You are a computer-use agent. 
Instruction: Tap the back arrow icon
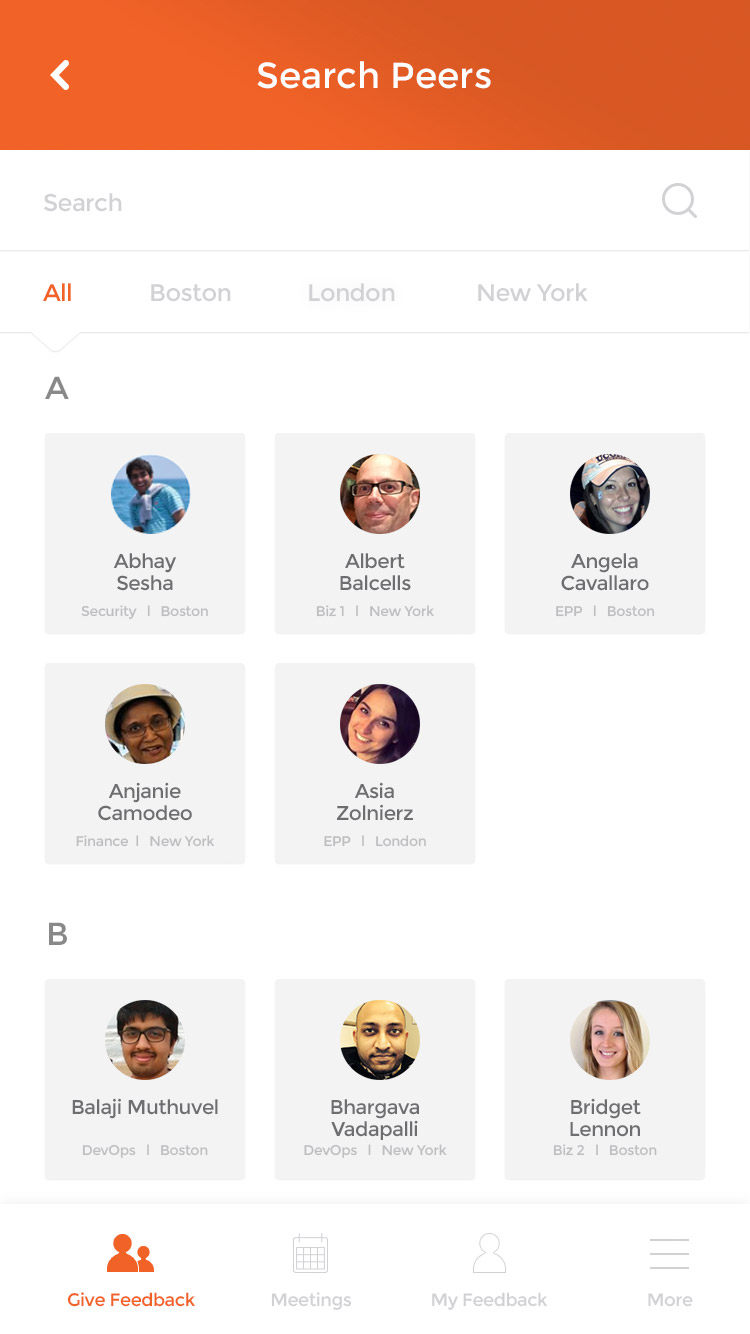[x=61, y=75]
